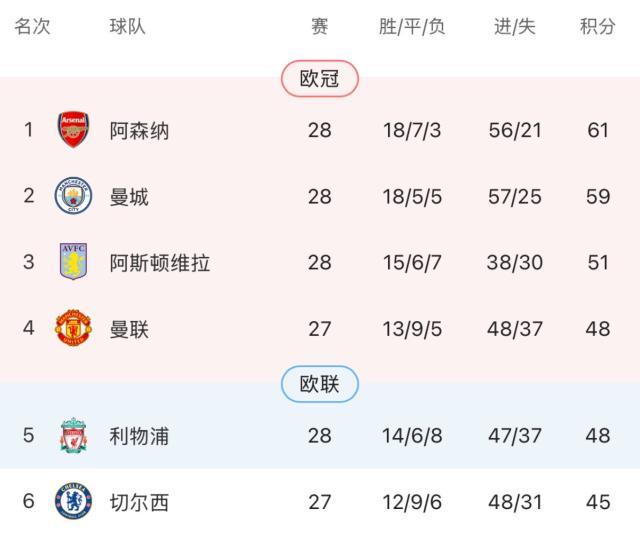The image size is (640, 535).
Task: Select the 欧冠 zone label
Action: [320, 80]
